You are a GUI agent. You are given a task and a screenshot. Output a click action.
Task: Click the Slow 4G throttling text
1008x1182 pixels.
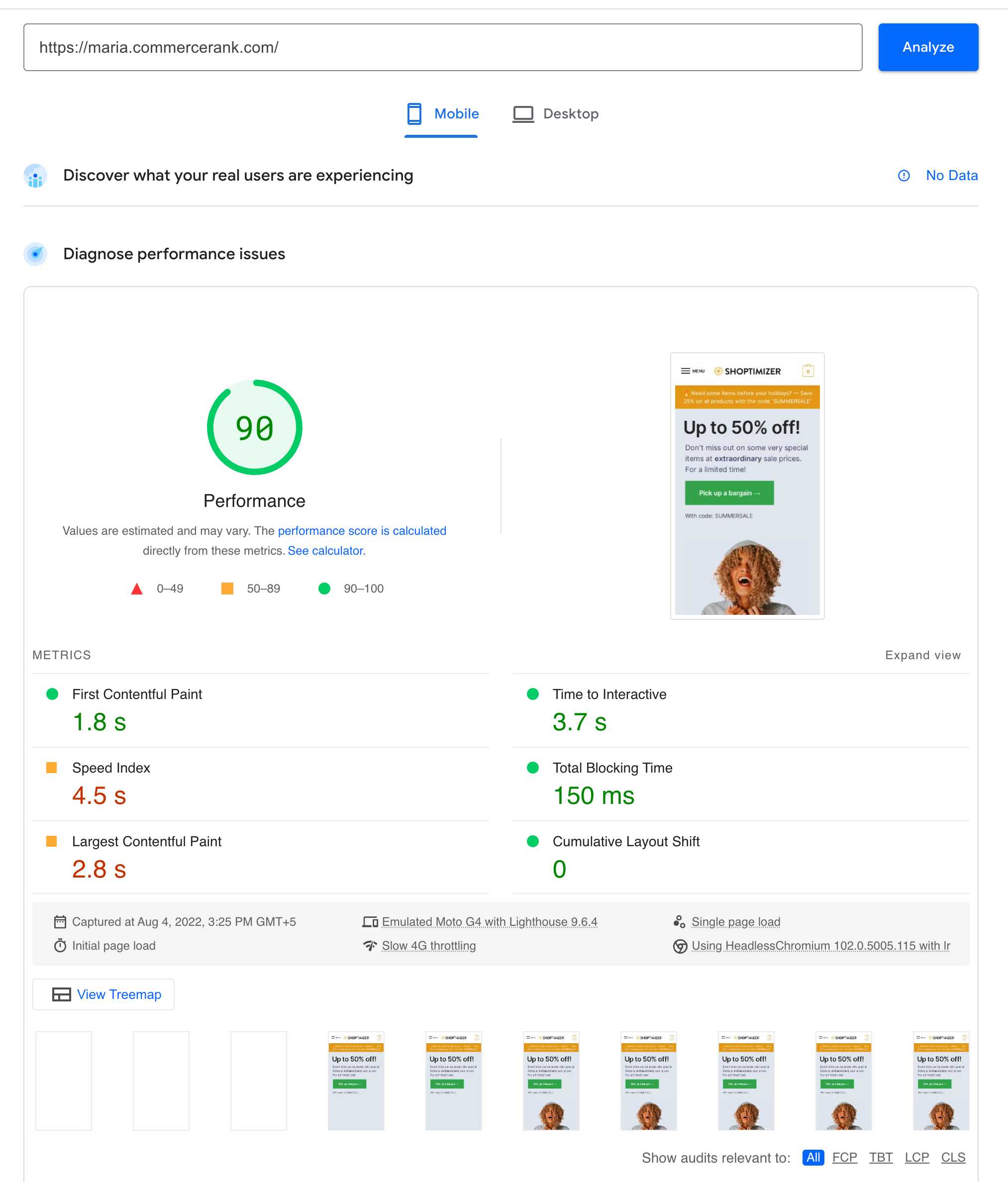428,946
